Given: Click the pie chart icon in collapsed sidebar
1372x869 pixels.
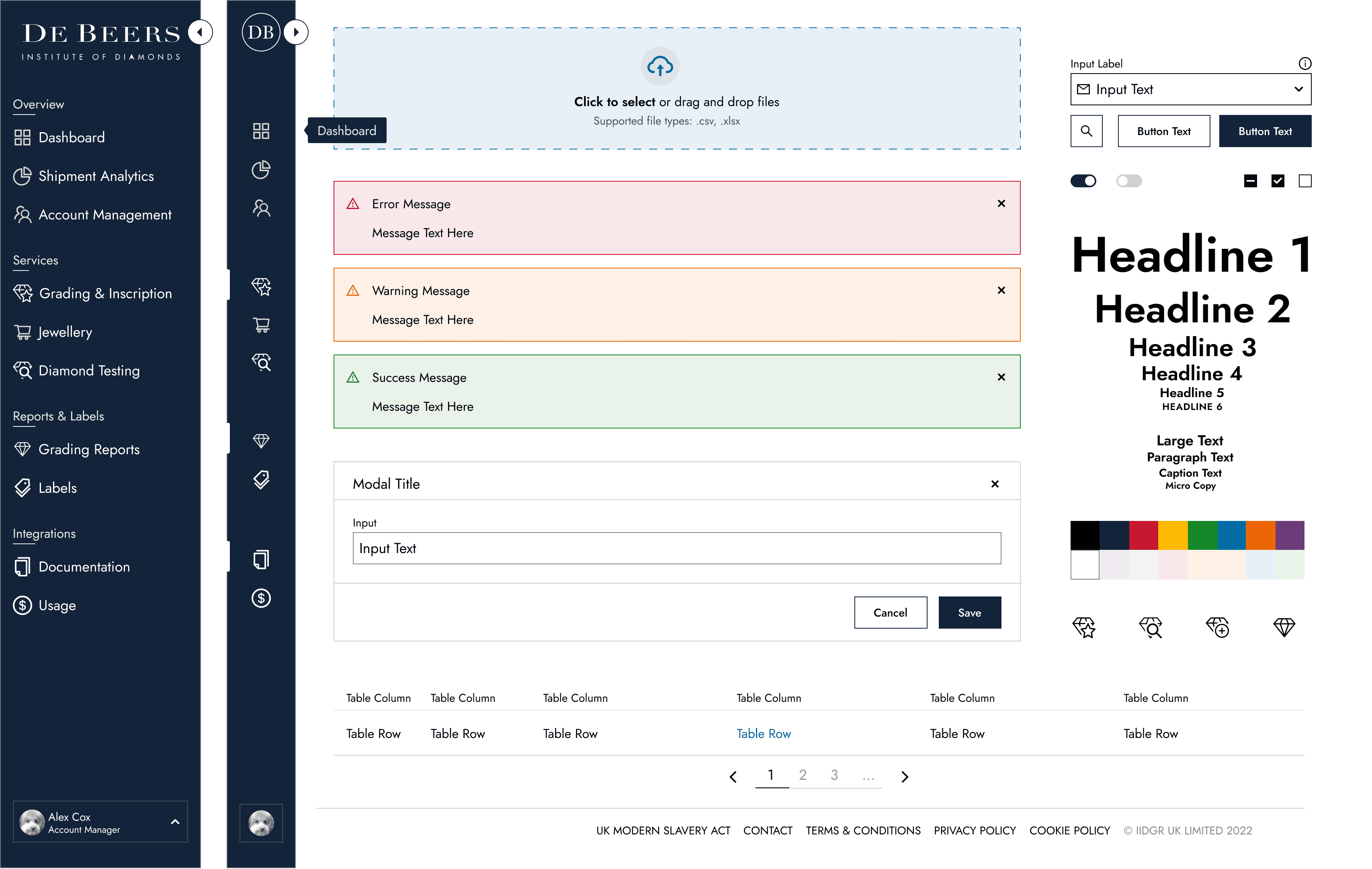Looking at the screenshot, I should point(261,169).
